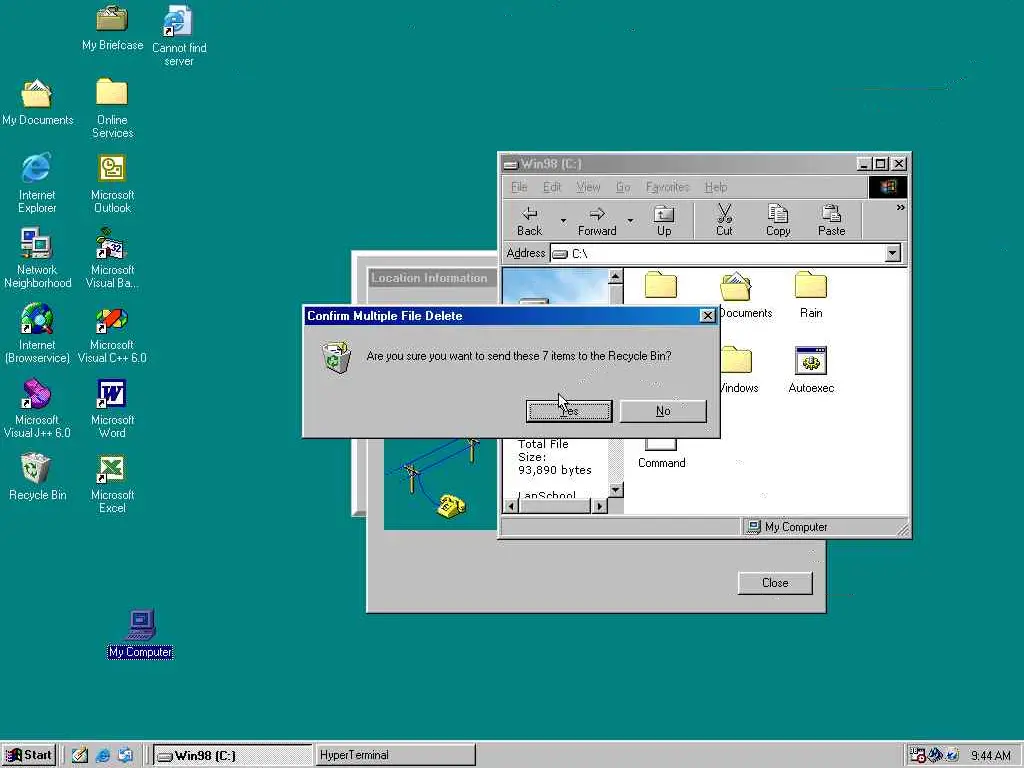Open the Favorites menu in Win98 window
The width and height of the screenshot is (1024, 768).
(667, 187)
